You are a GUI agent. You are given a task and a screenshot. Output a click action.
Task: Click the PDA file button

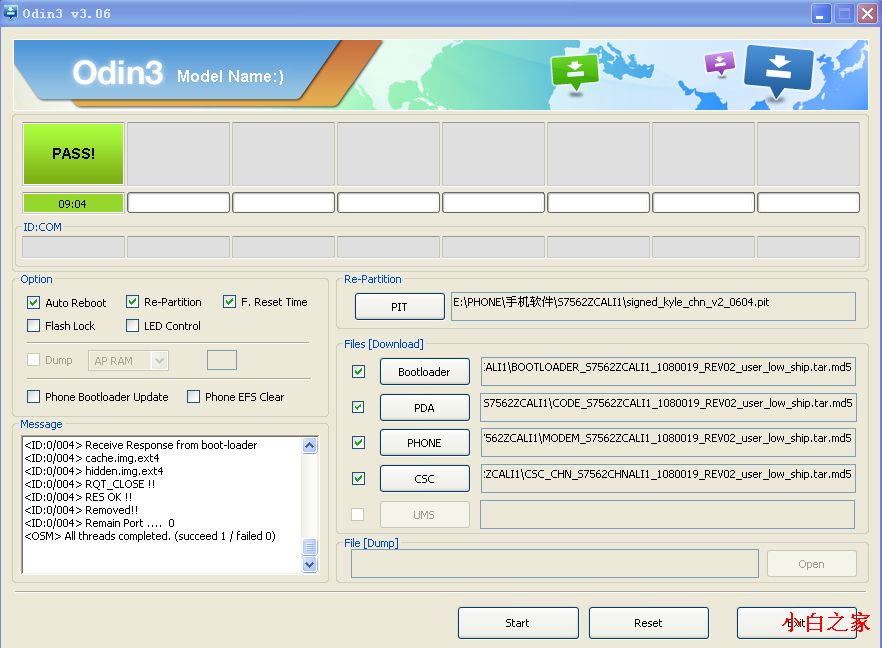point(424,408)
